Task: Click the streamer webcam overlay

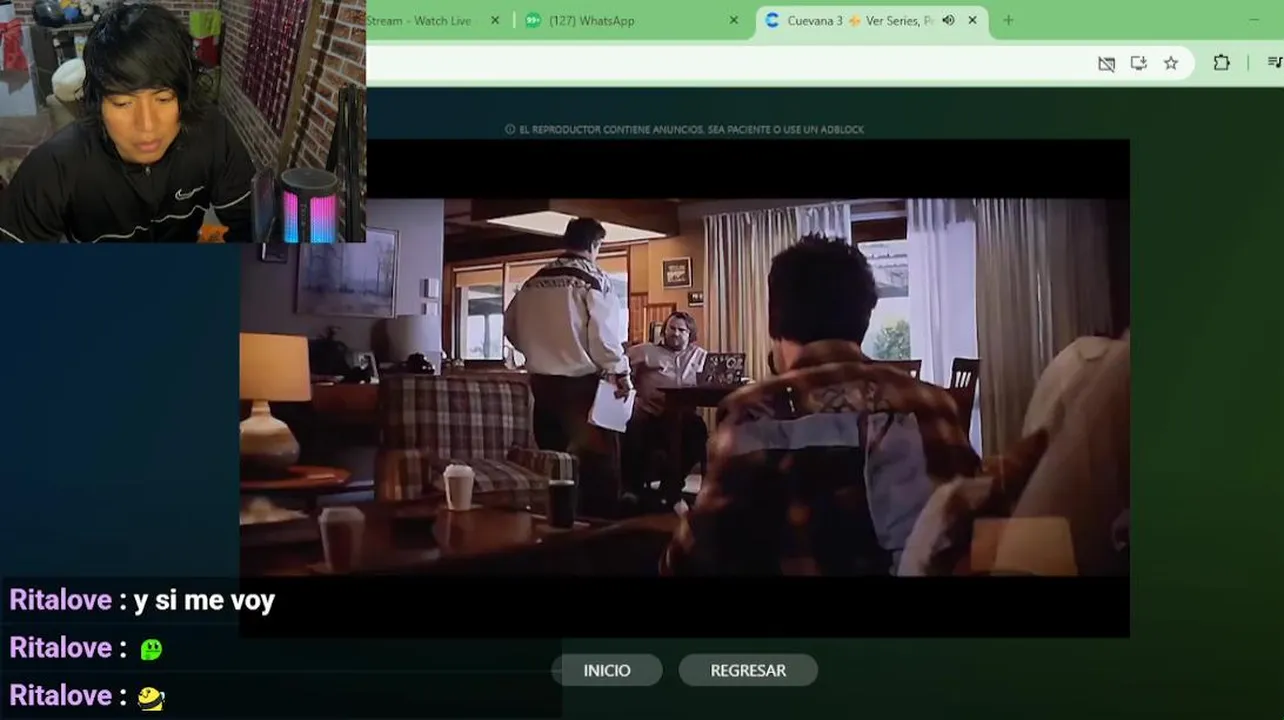Action: coord(183,121)
